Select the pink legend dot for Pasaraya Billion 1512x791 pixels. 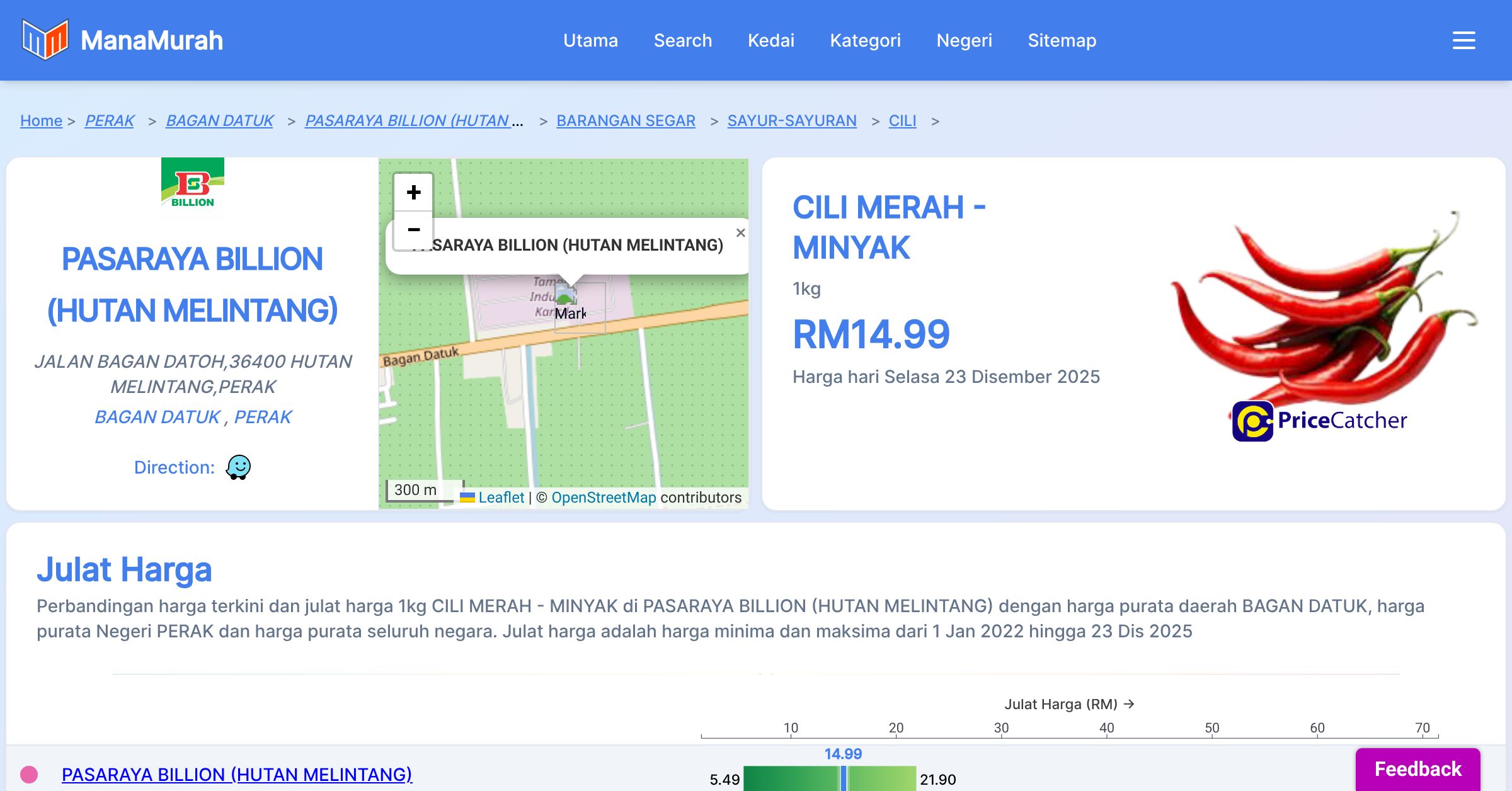coord(29,774)
